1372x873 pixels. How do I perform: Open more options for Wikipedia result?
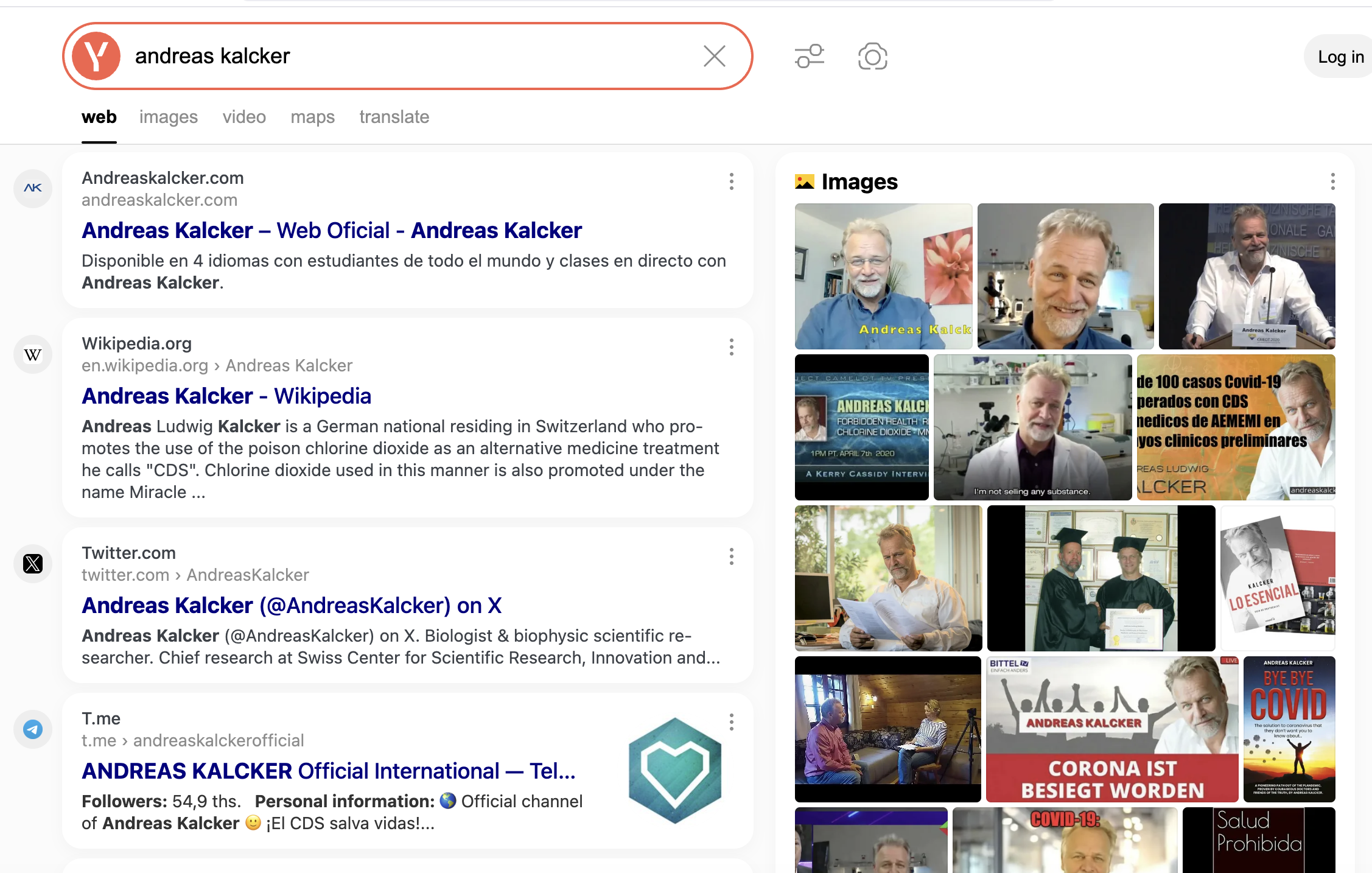click(x=731, y=347)
